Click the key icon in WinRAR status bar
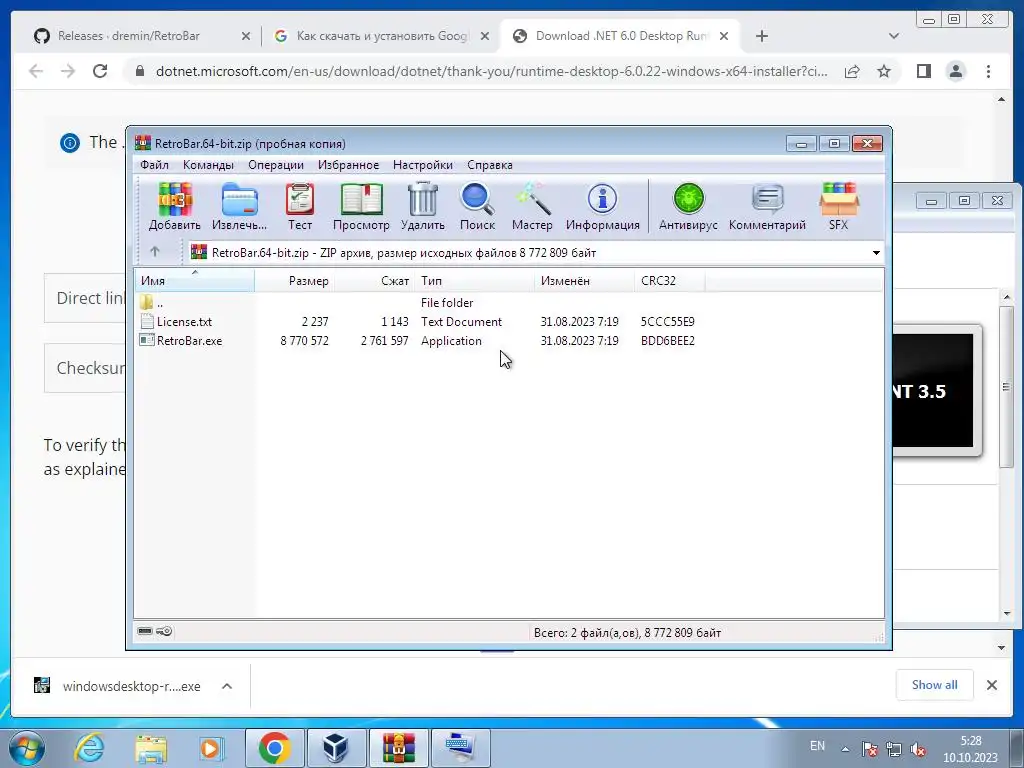The image size is (1024, 768). [164, 631]
